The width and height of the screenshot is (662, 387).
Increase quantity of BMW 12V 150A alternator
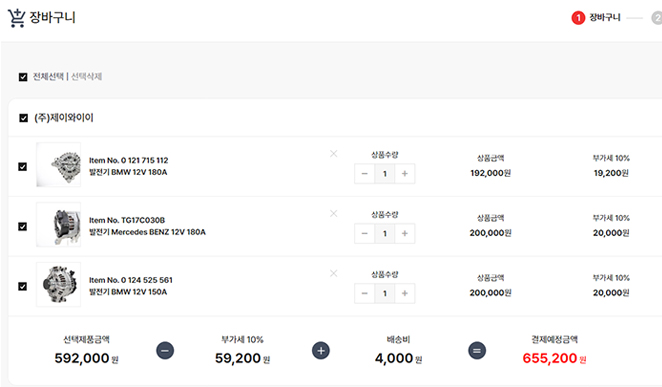click(404, 293)
